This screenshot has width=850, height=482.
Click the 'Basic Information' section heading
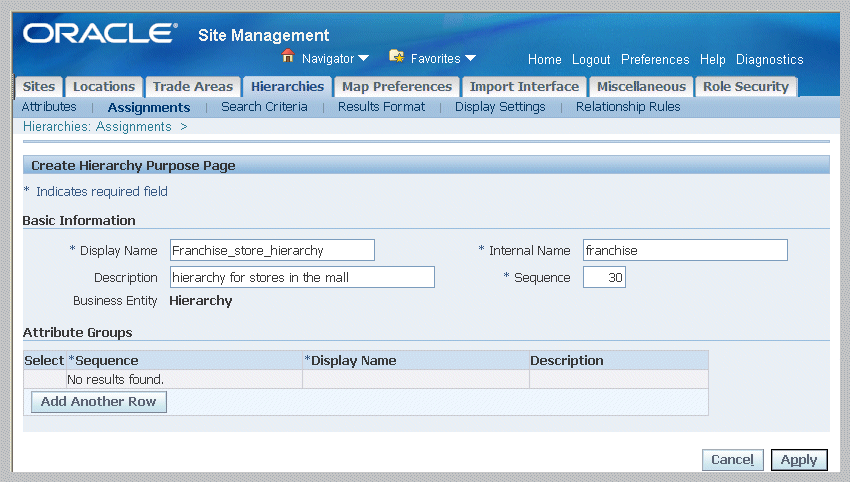pyautogui.click(x=79, y=221)
